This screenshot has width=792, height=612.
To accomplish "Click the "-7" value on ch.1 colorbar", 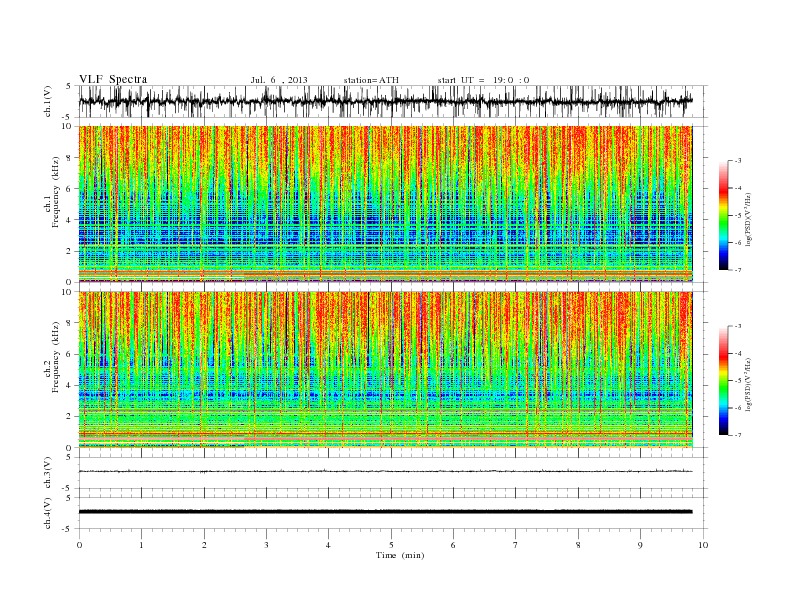I will pyautogui.click(x=738, y=270).
